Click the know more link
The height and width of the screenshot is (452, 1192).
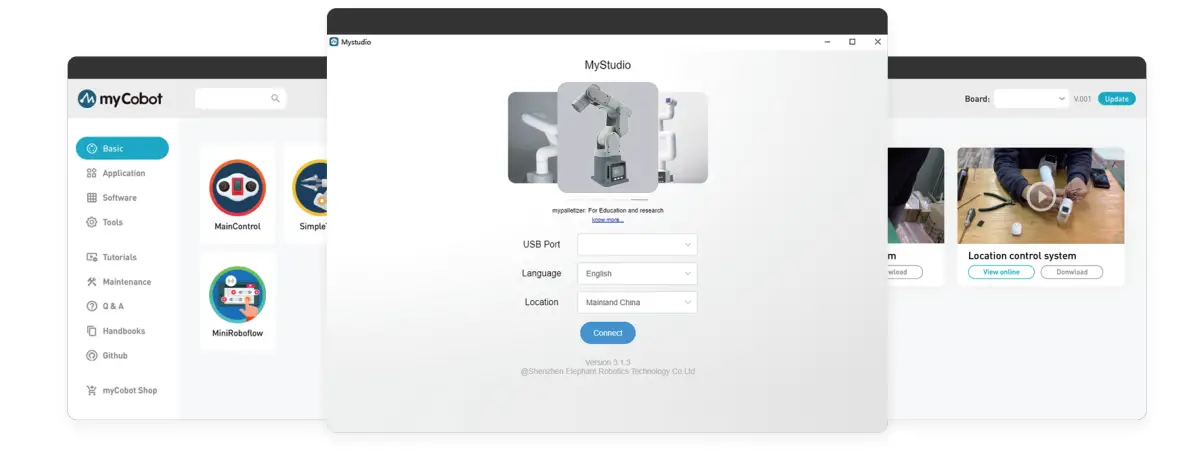[x=607, y=220]
